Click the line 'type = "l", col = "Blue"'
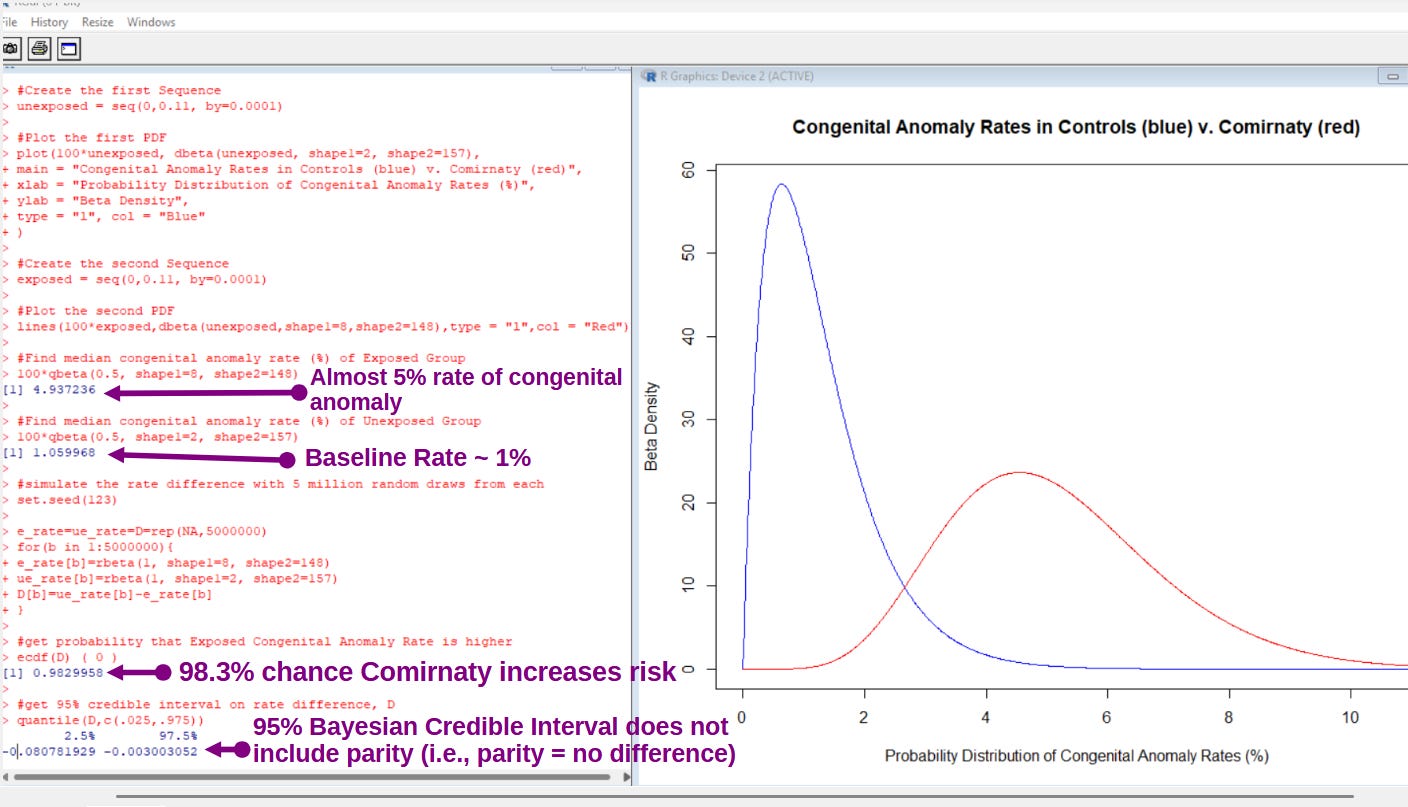 (x=111, y=216)
